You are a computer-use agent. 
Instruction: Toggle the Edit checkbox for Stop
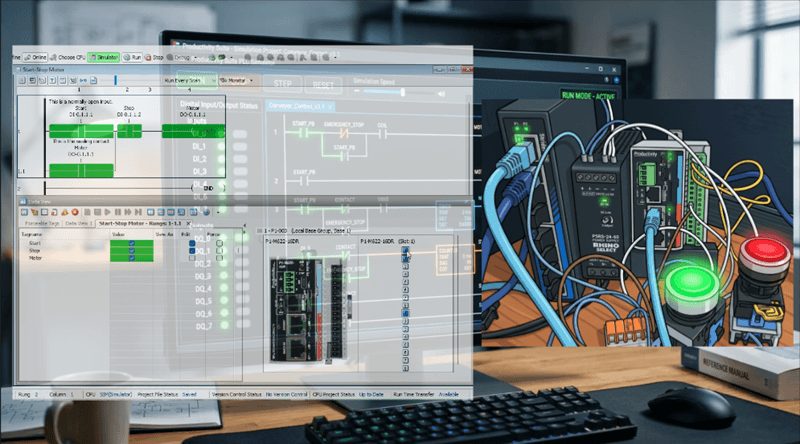click(x=192, y=251)
